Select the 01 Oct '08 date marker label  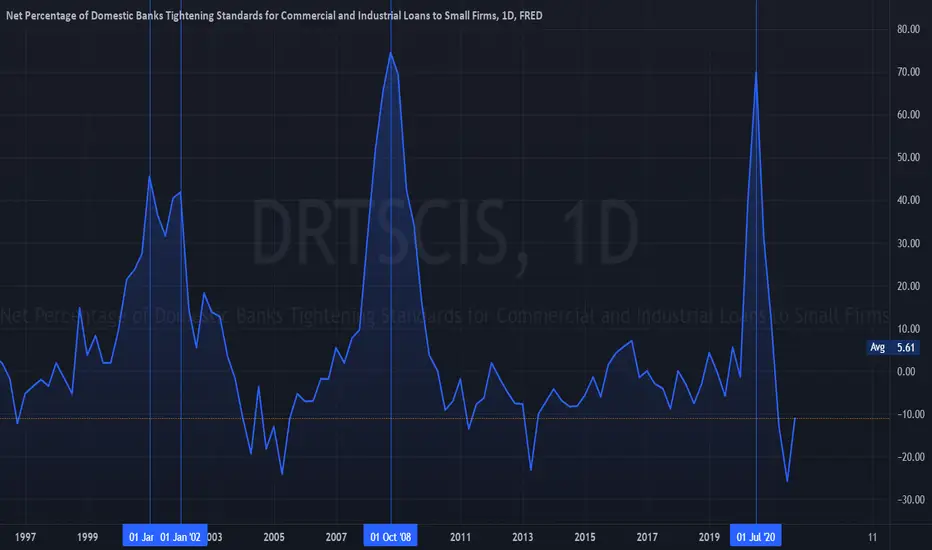[391, 537]
